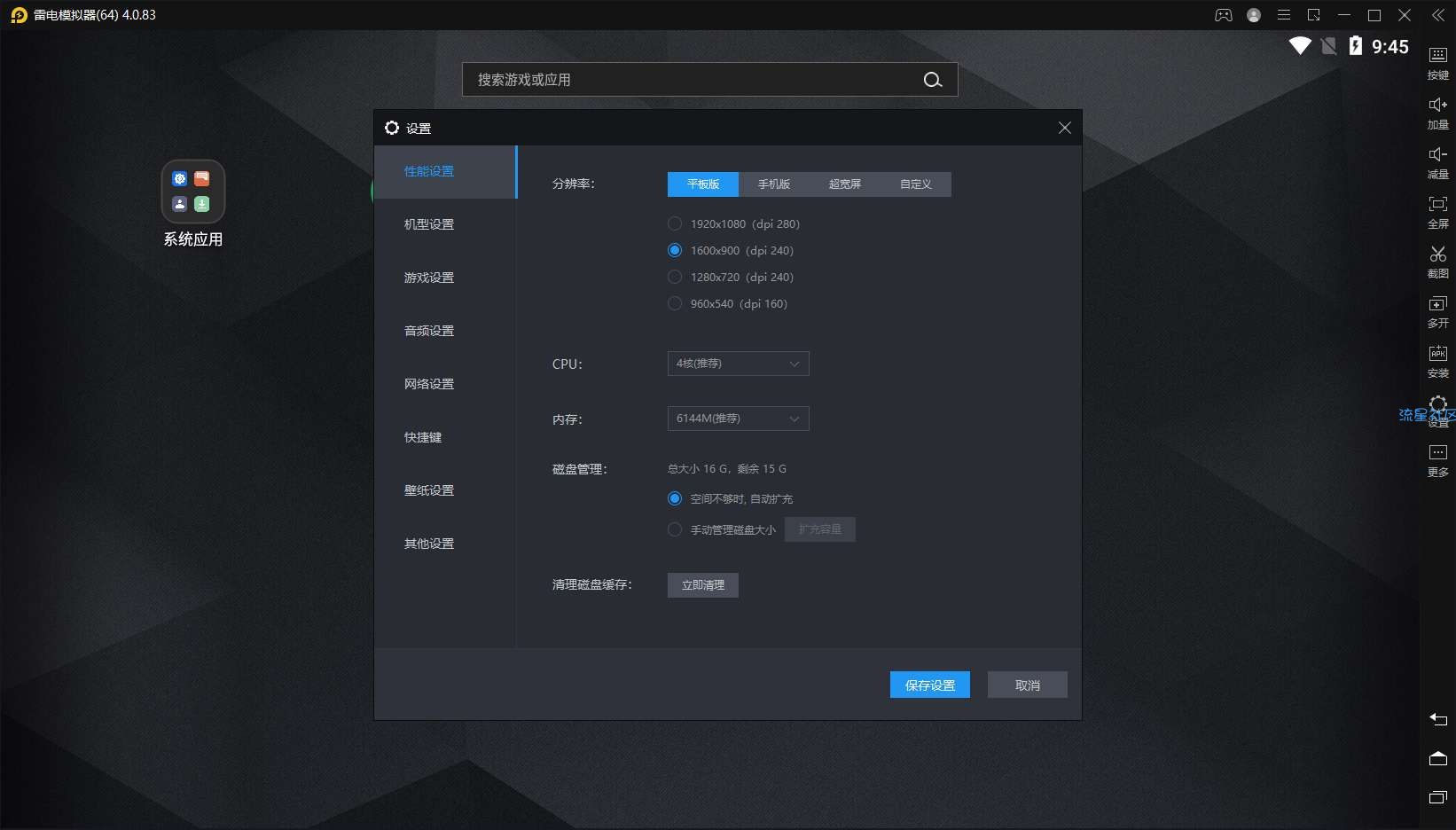Collapse the right sidebar with double-chevron
The width and height of the screenshot is (1456, 830).
[1438, 15]
